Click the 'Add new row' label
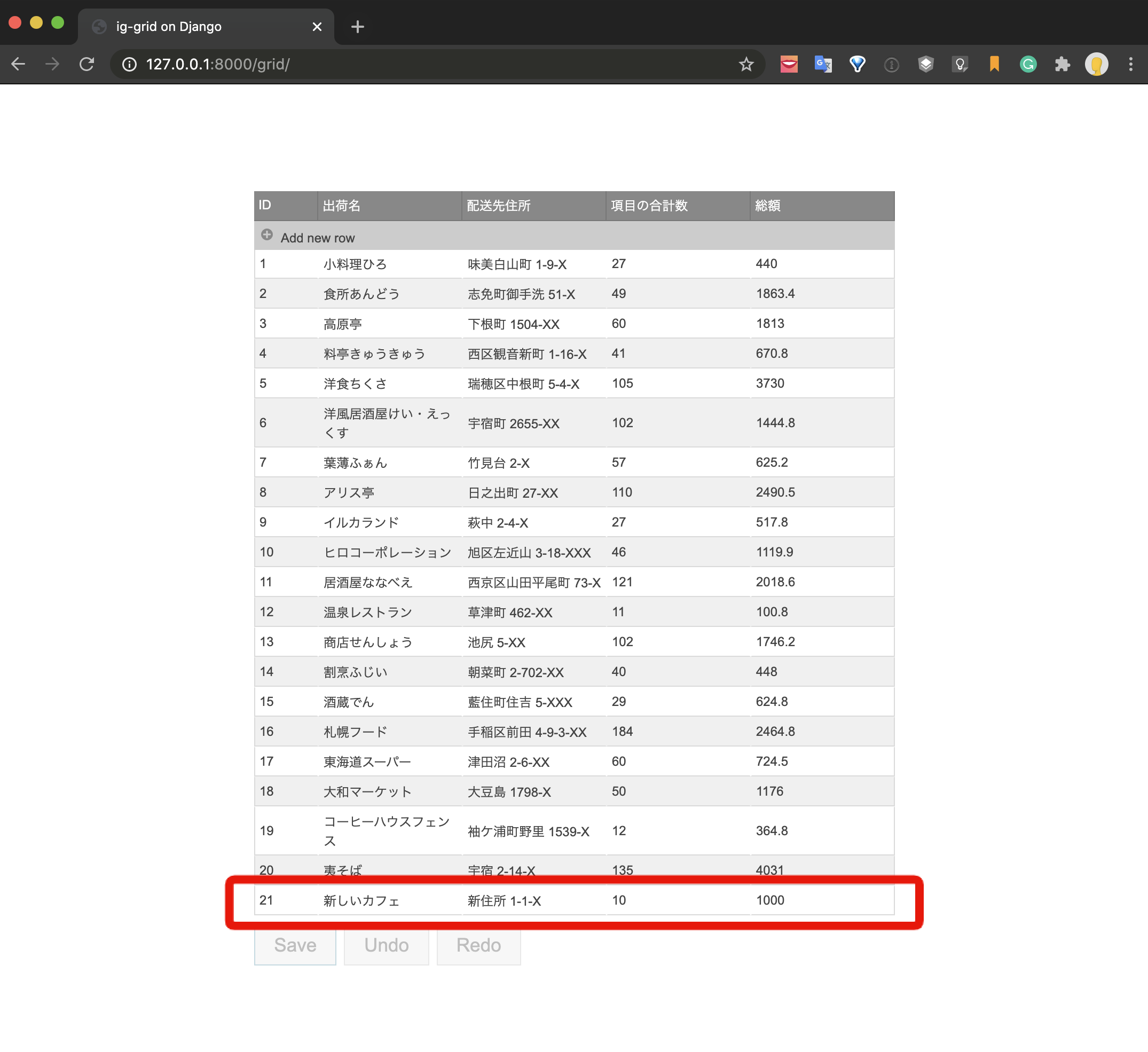The height and width of the screenshot is (1052, 1148). tap(318, 238)
